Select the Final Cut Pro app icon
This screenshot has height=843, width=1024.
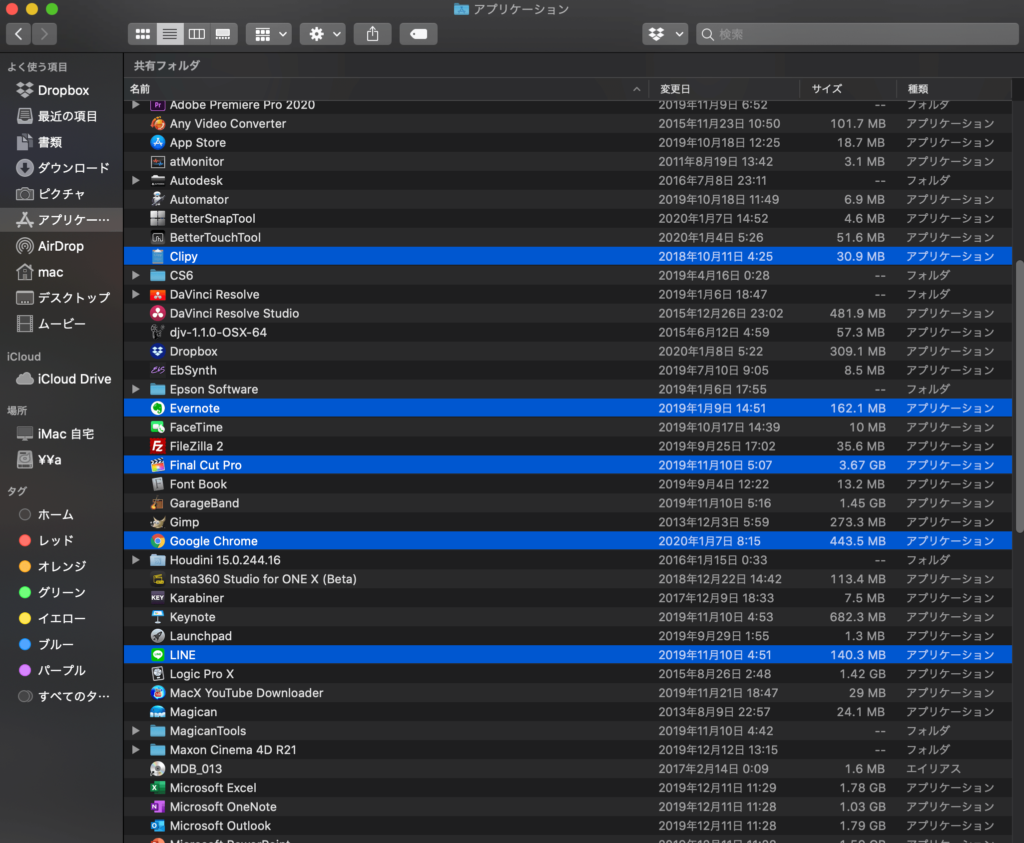point(157,465)
